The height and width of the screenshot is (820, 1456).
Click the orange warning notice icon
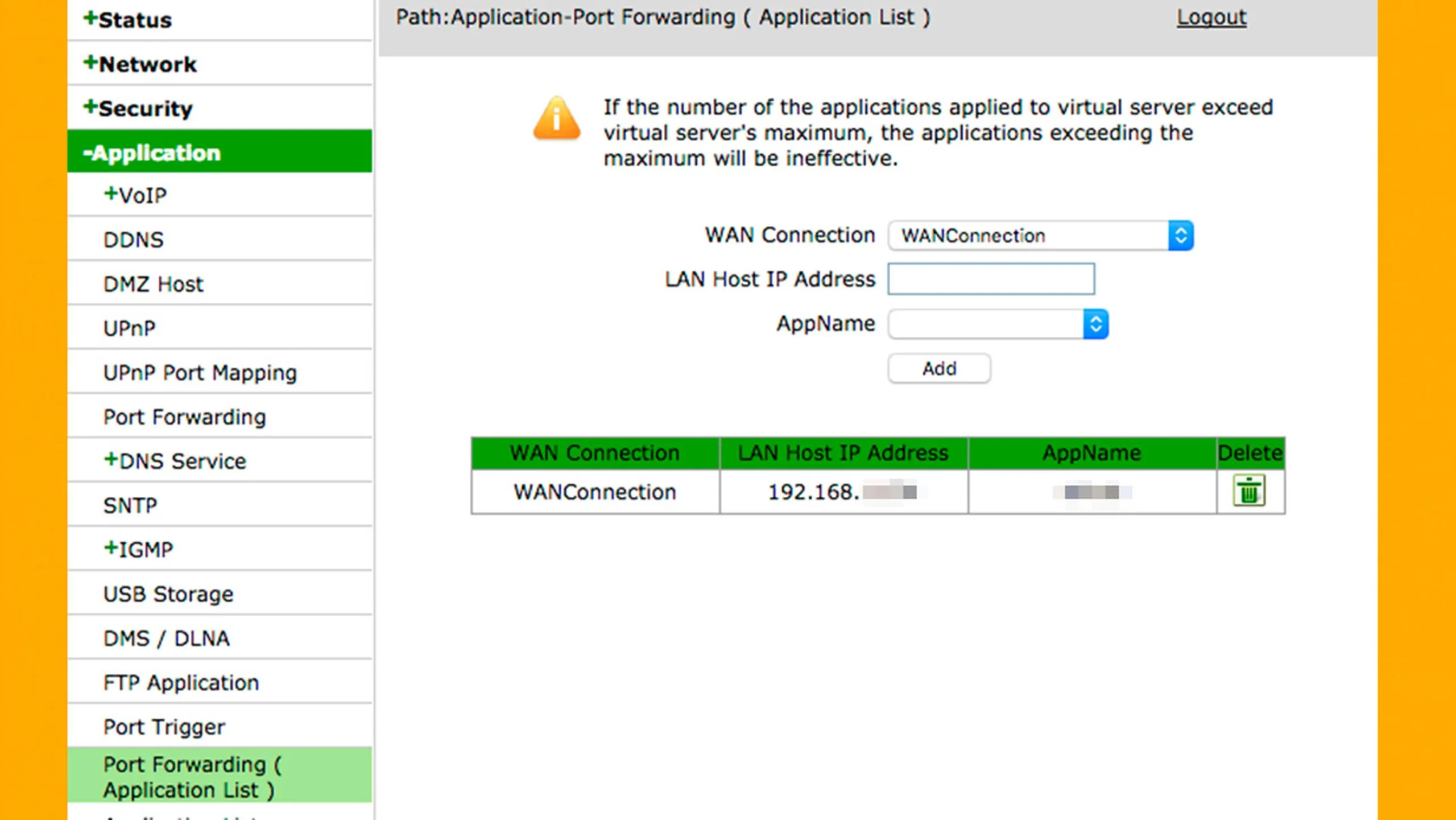[557, 118]
